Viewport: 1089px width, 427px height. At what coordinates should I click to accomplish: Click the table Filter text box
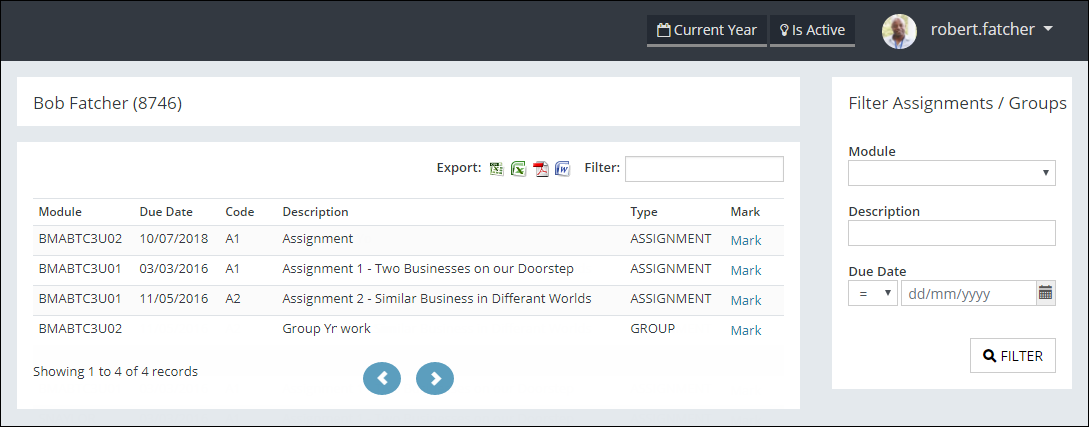click(x=704, y=169)
